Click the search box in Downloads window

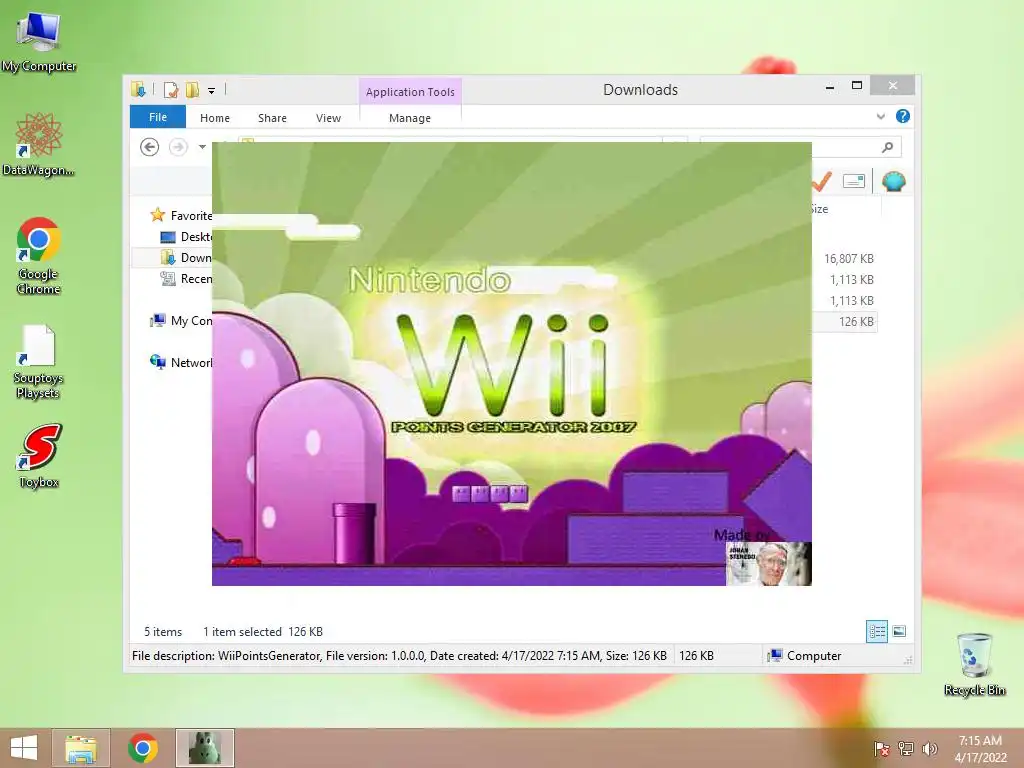tap(800, 148)
